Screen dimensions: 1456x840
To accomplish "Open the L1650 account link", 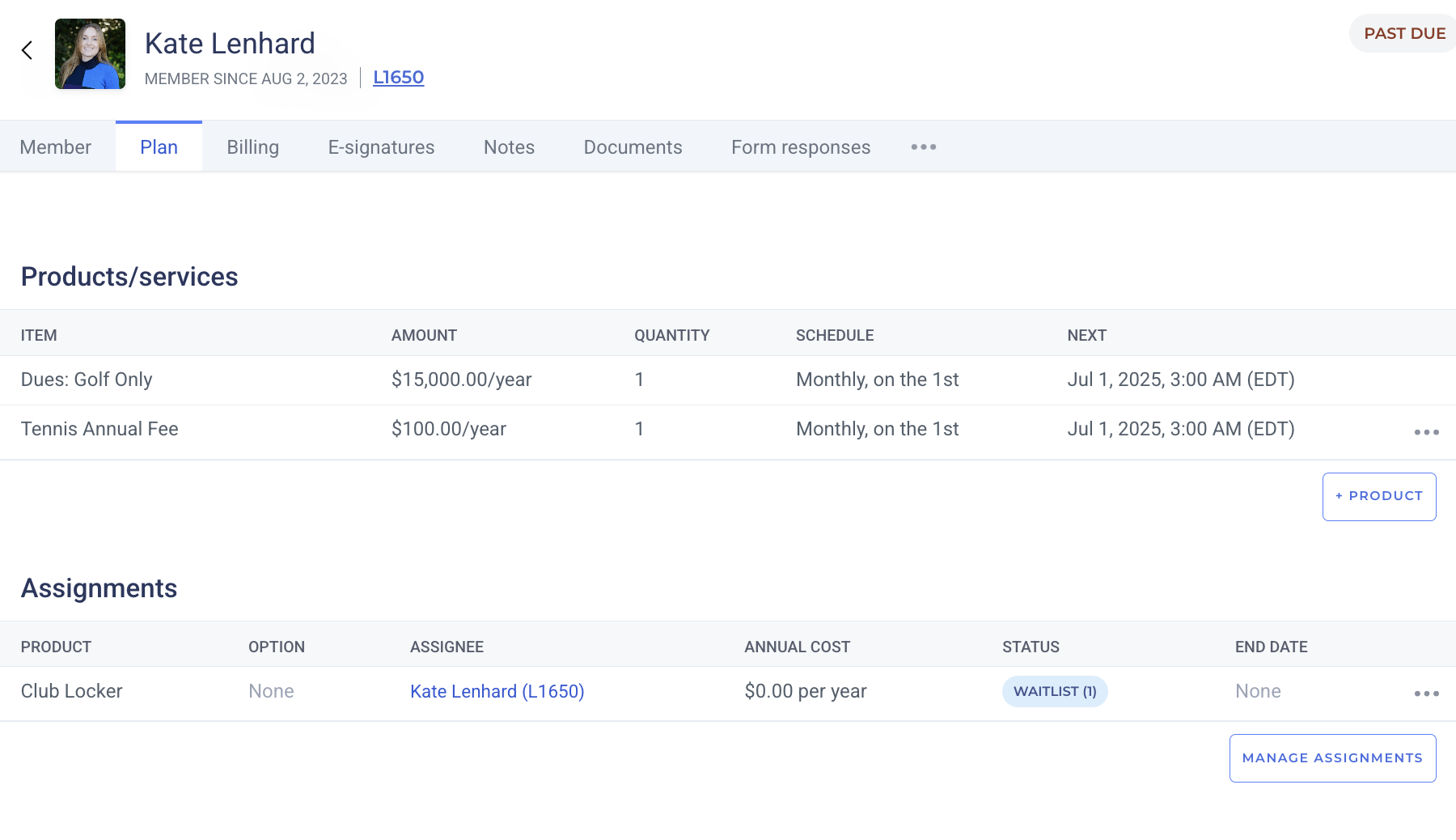I will [398, 78].
